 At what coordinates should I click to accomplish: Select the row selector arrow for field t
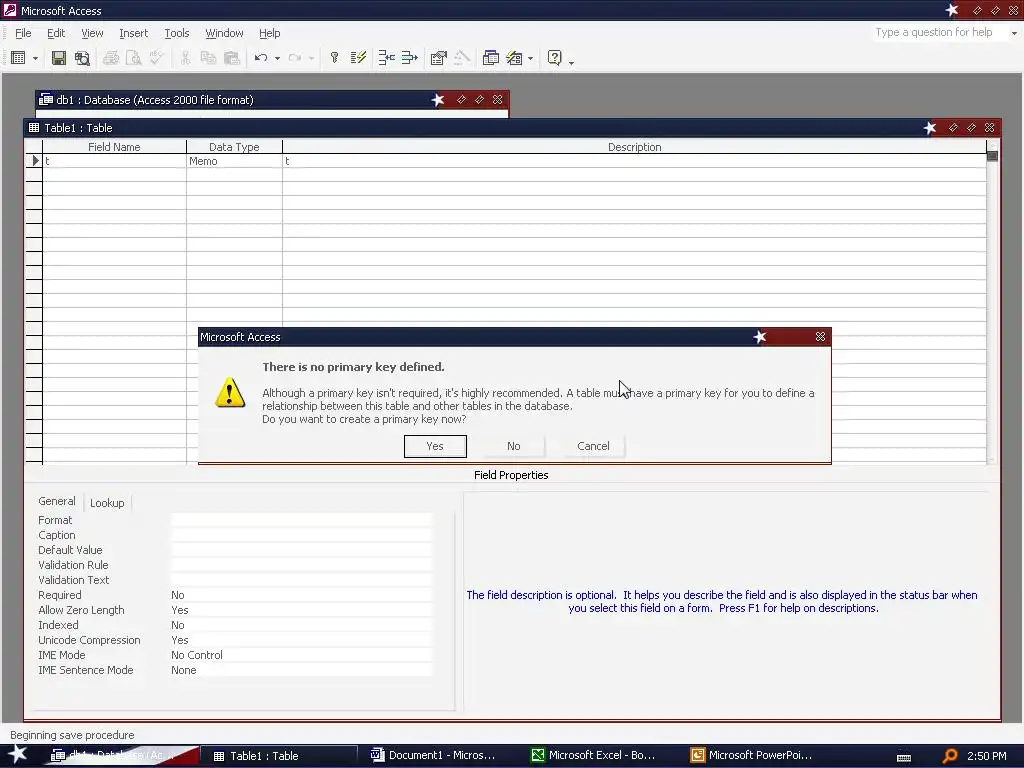point(34,161)
